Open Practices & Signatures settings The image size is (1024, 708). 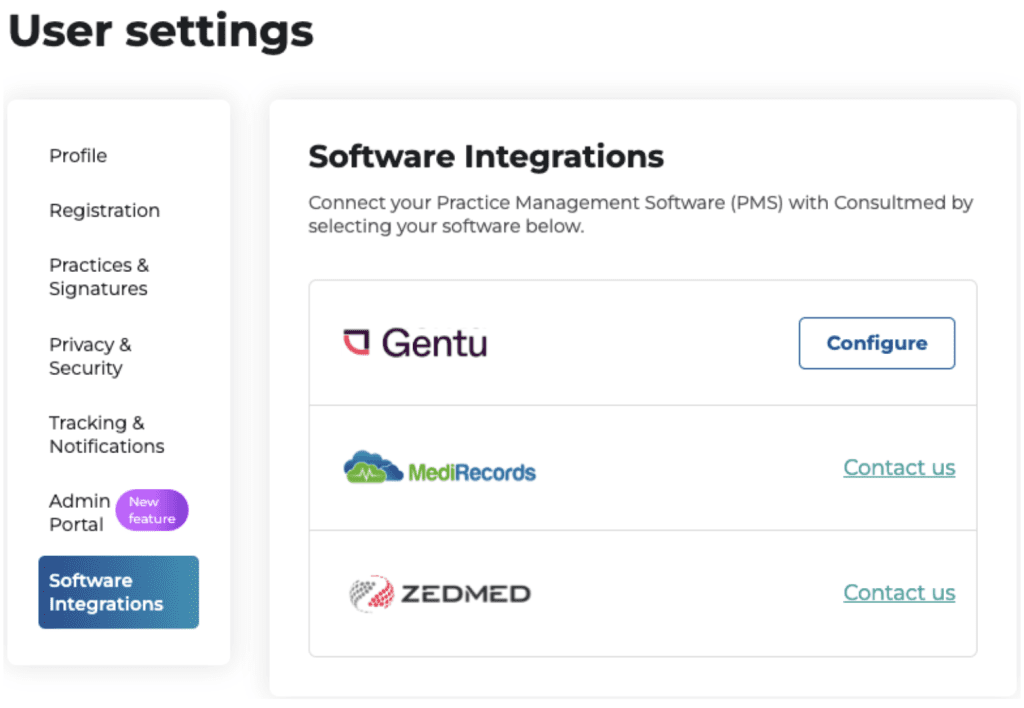tap(99, 276)
